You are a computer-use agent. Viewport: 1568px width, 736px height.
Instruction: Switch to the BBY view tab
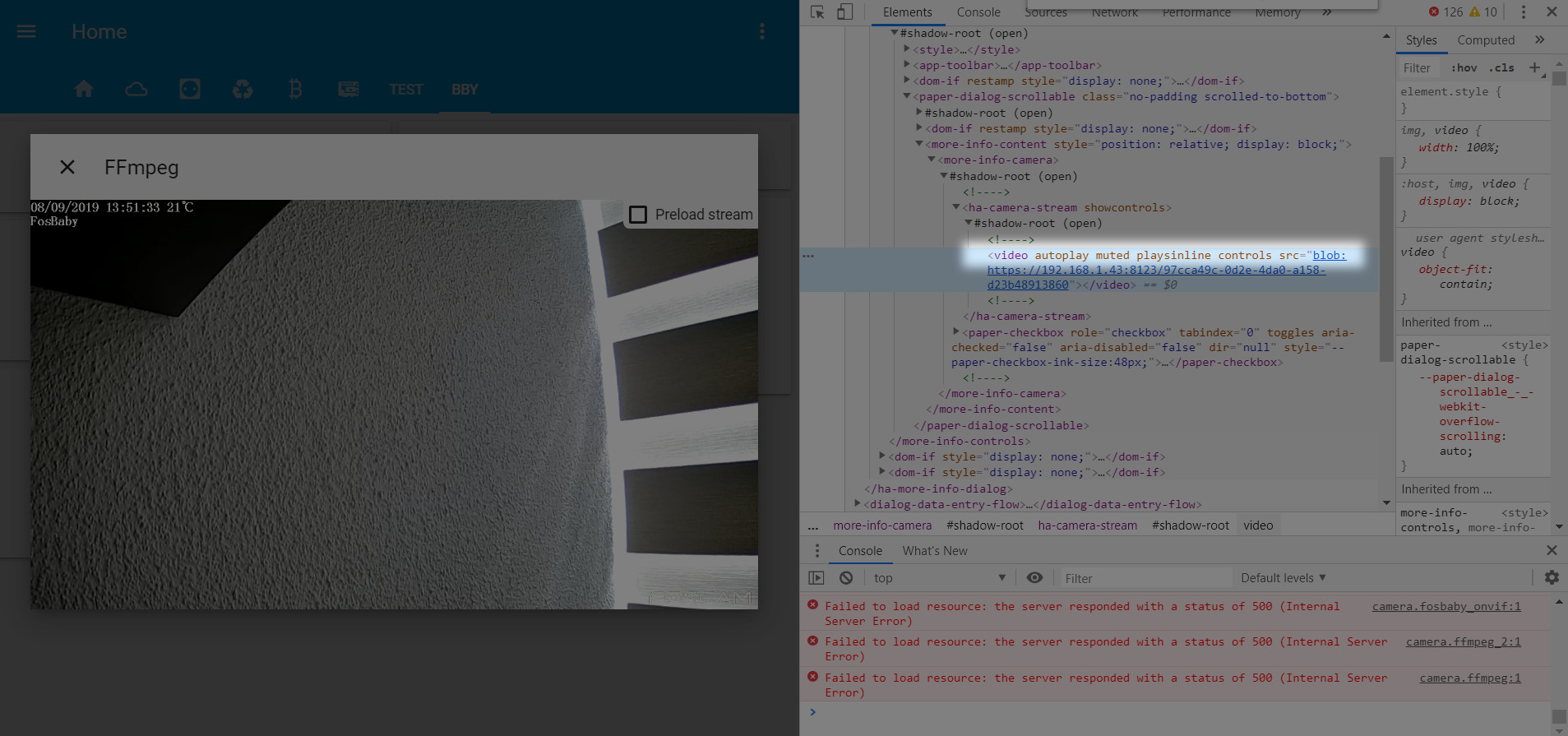pyautogui.click(x=465, y=89)
